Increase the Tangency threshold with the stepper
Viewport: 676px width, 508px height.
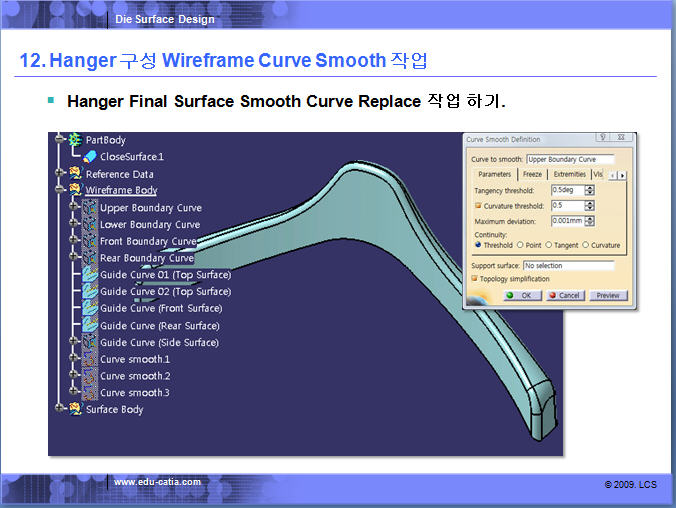pos(591,188)
